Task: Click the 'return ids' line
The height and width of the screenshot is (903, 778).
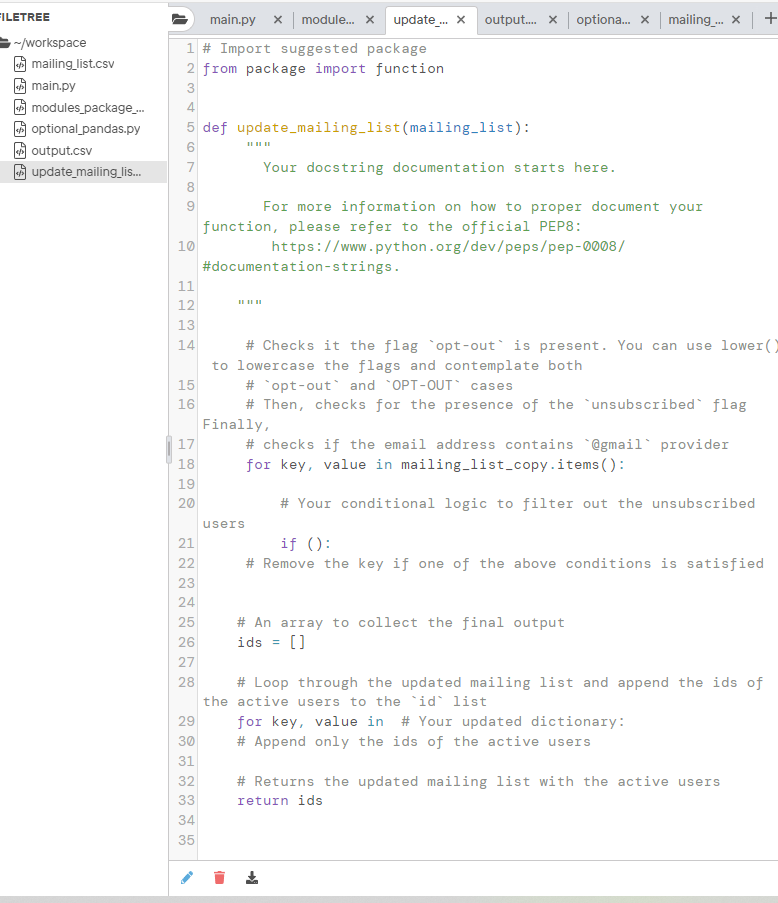Action: 280,800
